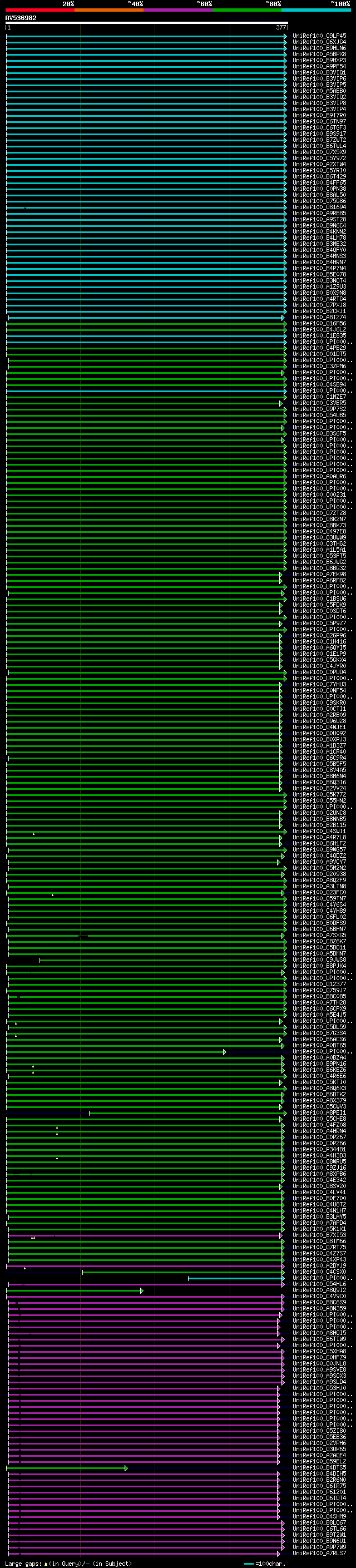
Task: Click hit label UniRef100_Q20938
Action: pos(319,874)
